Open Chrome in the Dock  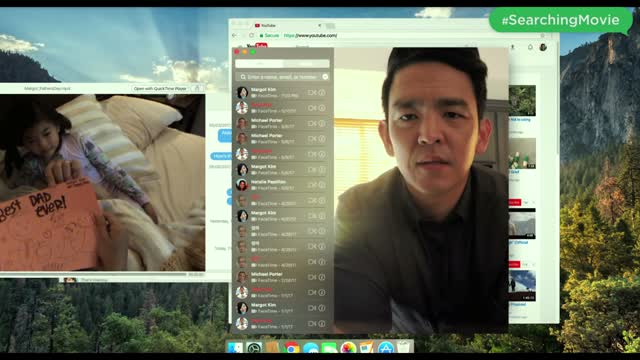(x=291, y=348)
